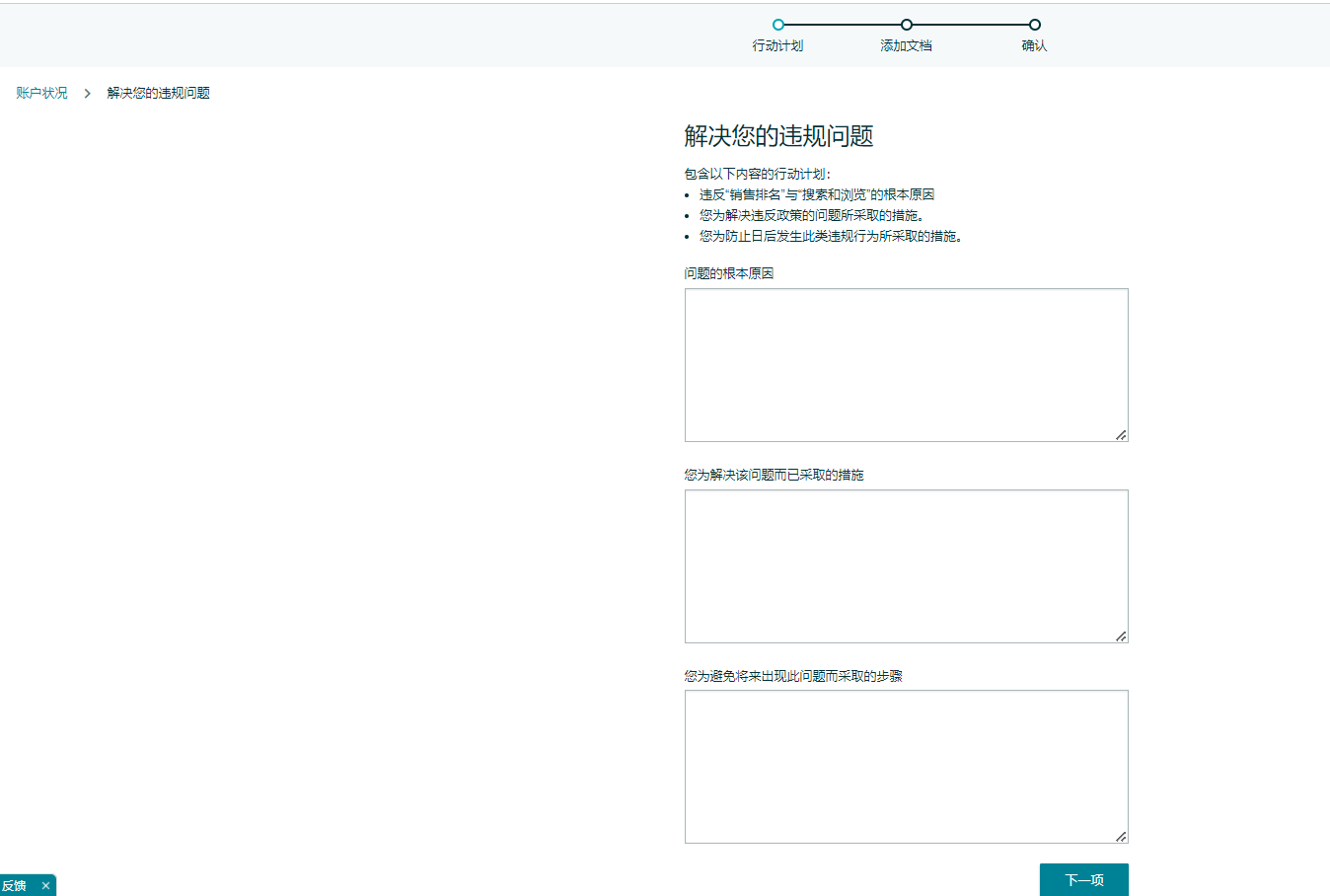
Task: Click resize handle of 避免将来出现 textarea
Action: (1121, 837)
